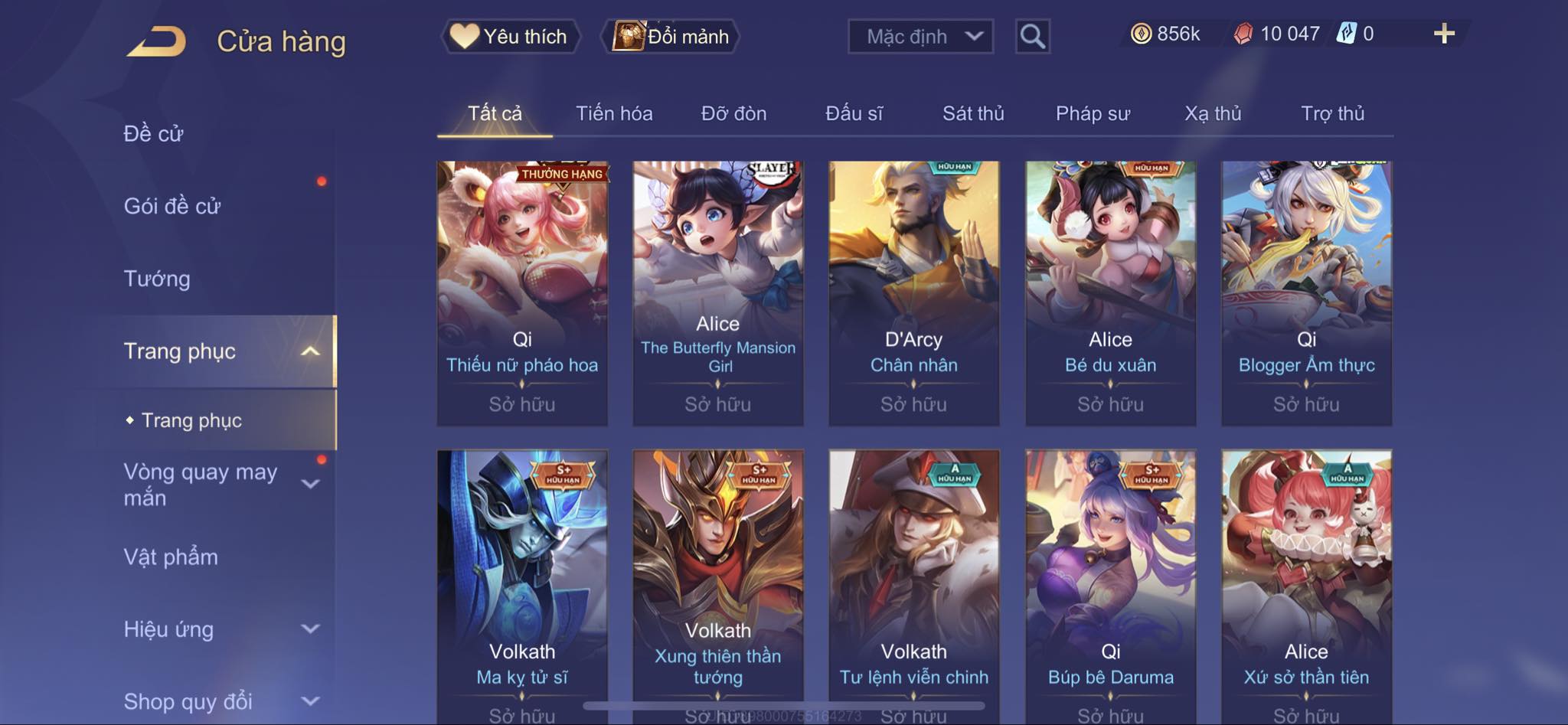
Task: Open the Mặc định sort dropdown
Action: 920,36
